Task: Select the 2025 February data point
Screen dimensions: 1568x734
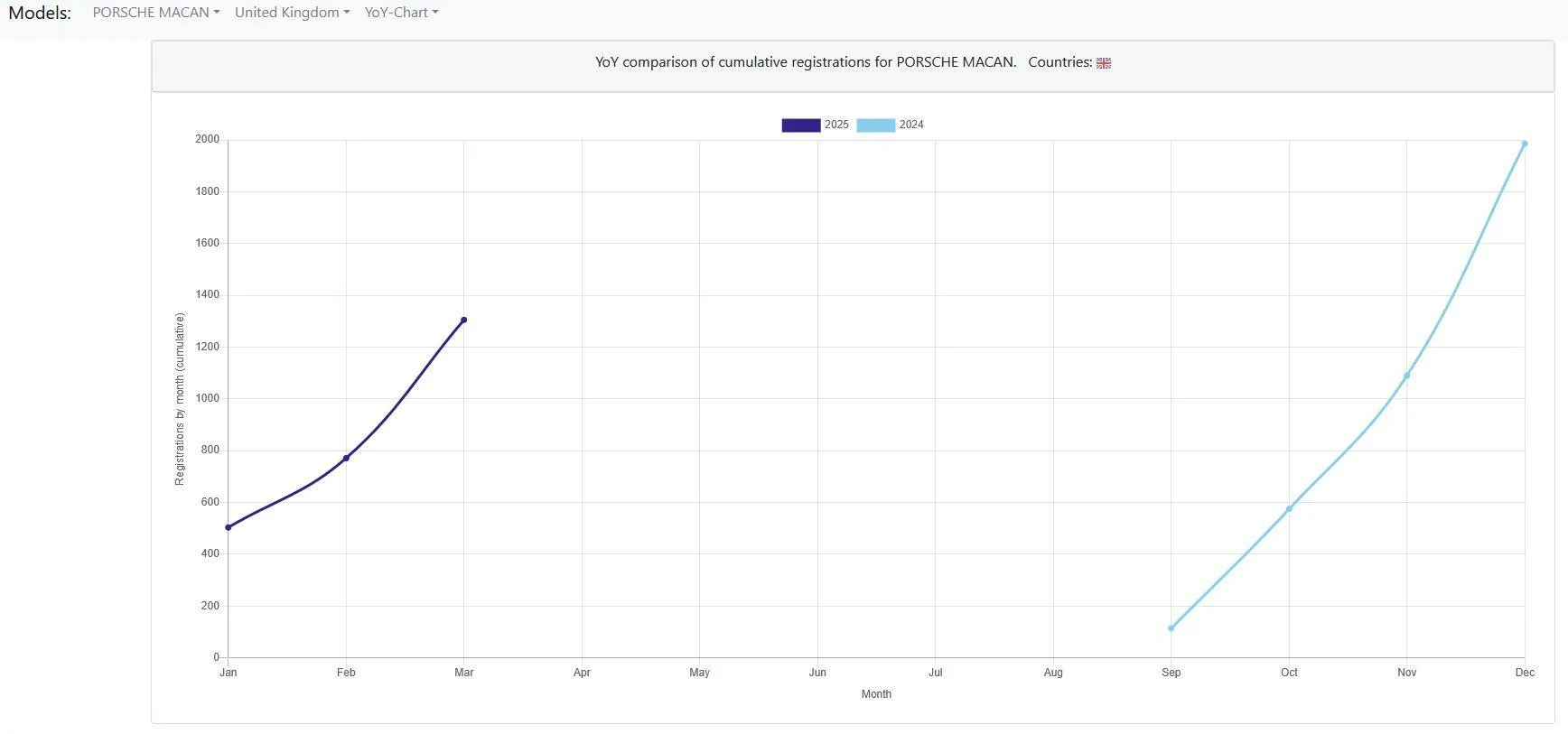Action: point(346,459)
